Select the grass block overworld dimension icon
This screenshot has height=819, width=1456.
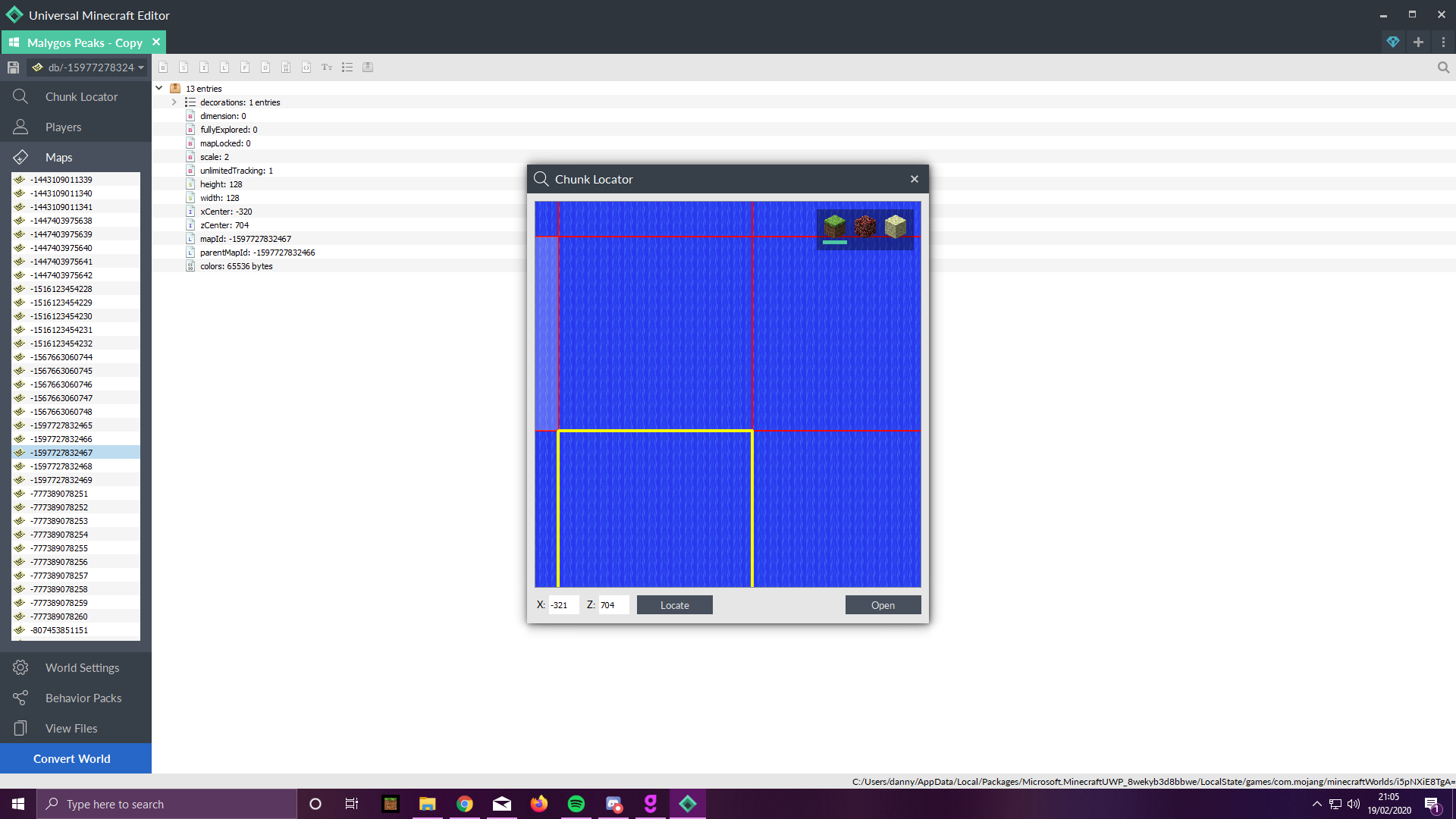pyautogui.click(x=835, y=227)
